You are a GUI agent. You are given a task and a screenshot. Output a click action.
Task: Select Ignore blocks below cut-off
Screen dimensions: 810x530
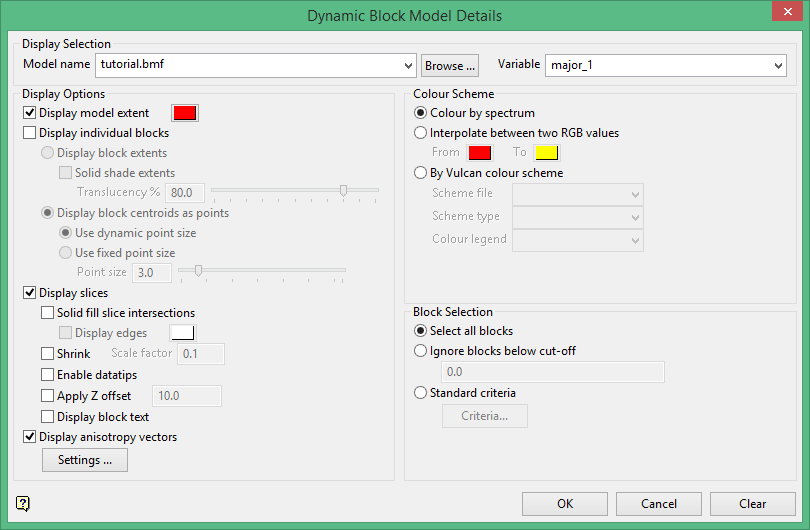[x=421, y=351]
